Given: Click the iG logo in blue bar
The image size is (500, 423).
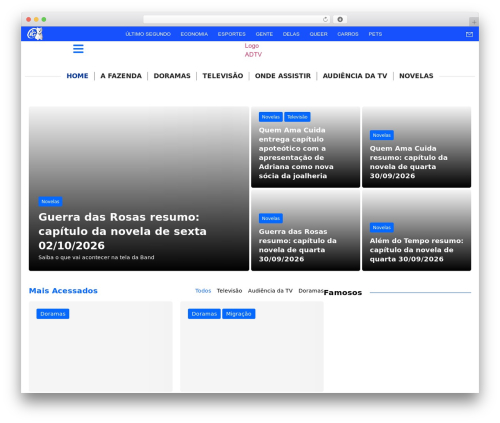Looking at the screenshot, I should 35,34.
